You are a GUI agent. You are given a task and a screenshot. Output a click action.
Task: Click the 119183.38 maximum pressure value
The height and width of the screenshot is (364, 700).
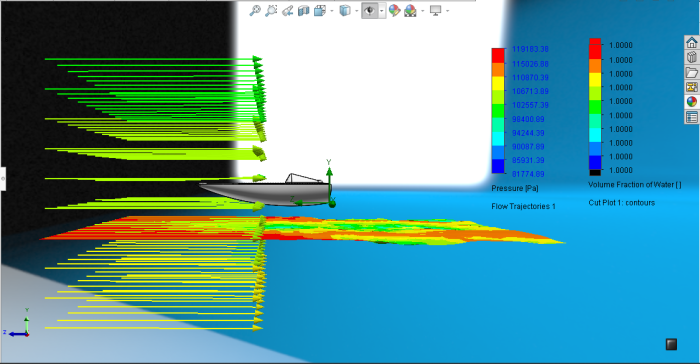point(530,49)
